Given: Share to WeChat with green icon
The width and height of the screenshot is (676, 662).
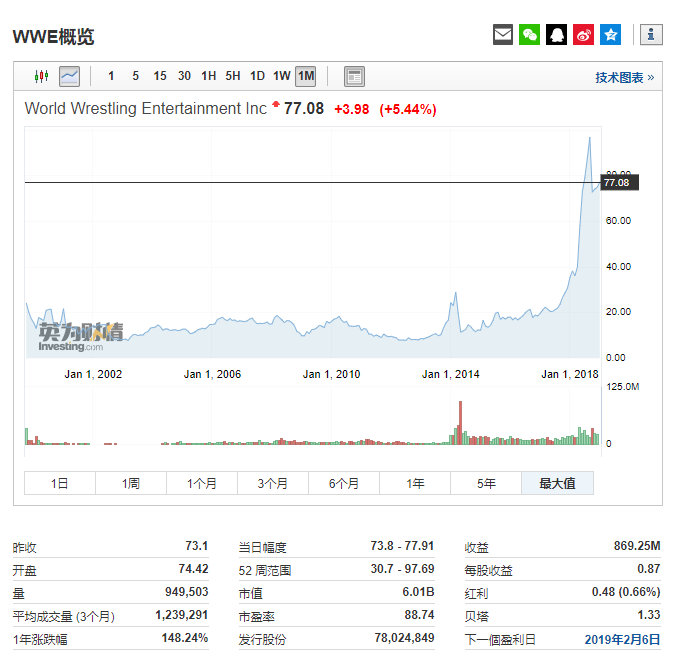Looking at the screenshot, I should coord(529,34).
